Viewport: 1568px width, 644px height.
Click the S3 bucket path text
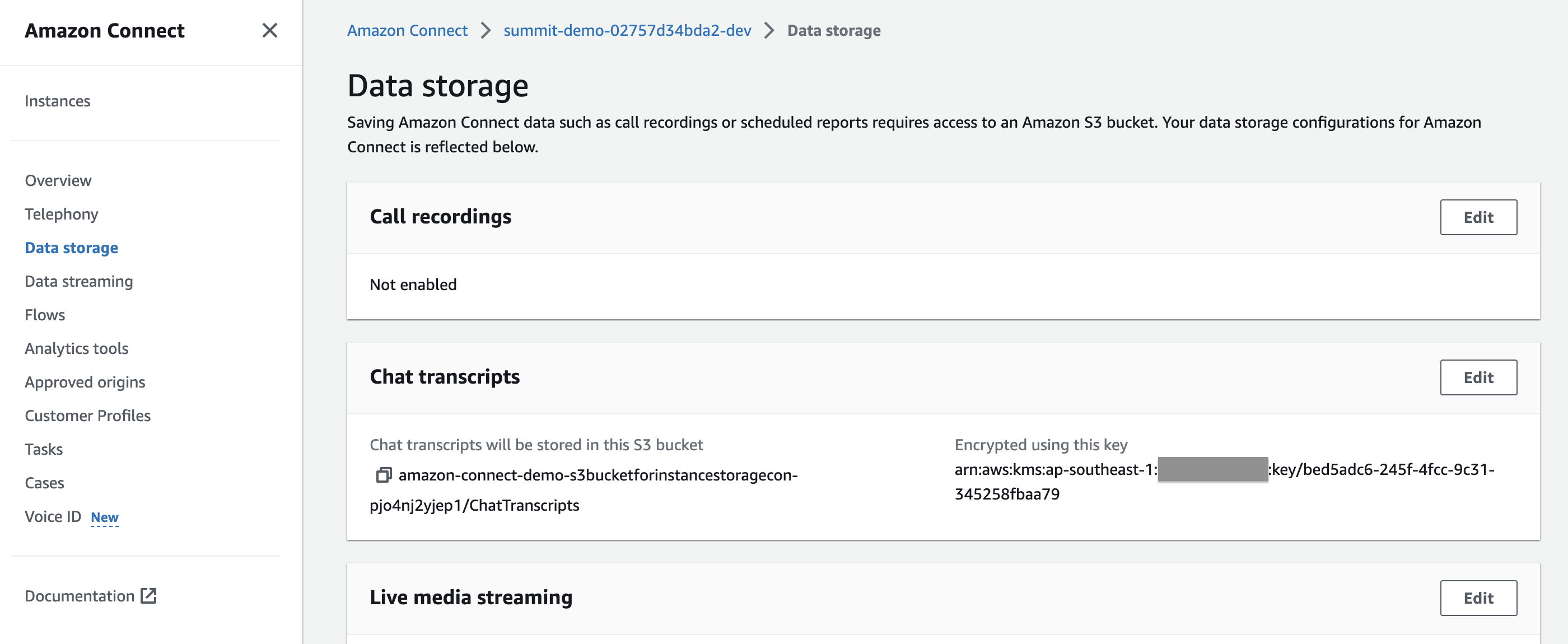click(x=584, y=490)
